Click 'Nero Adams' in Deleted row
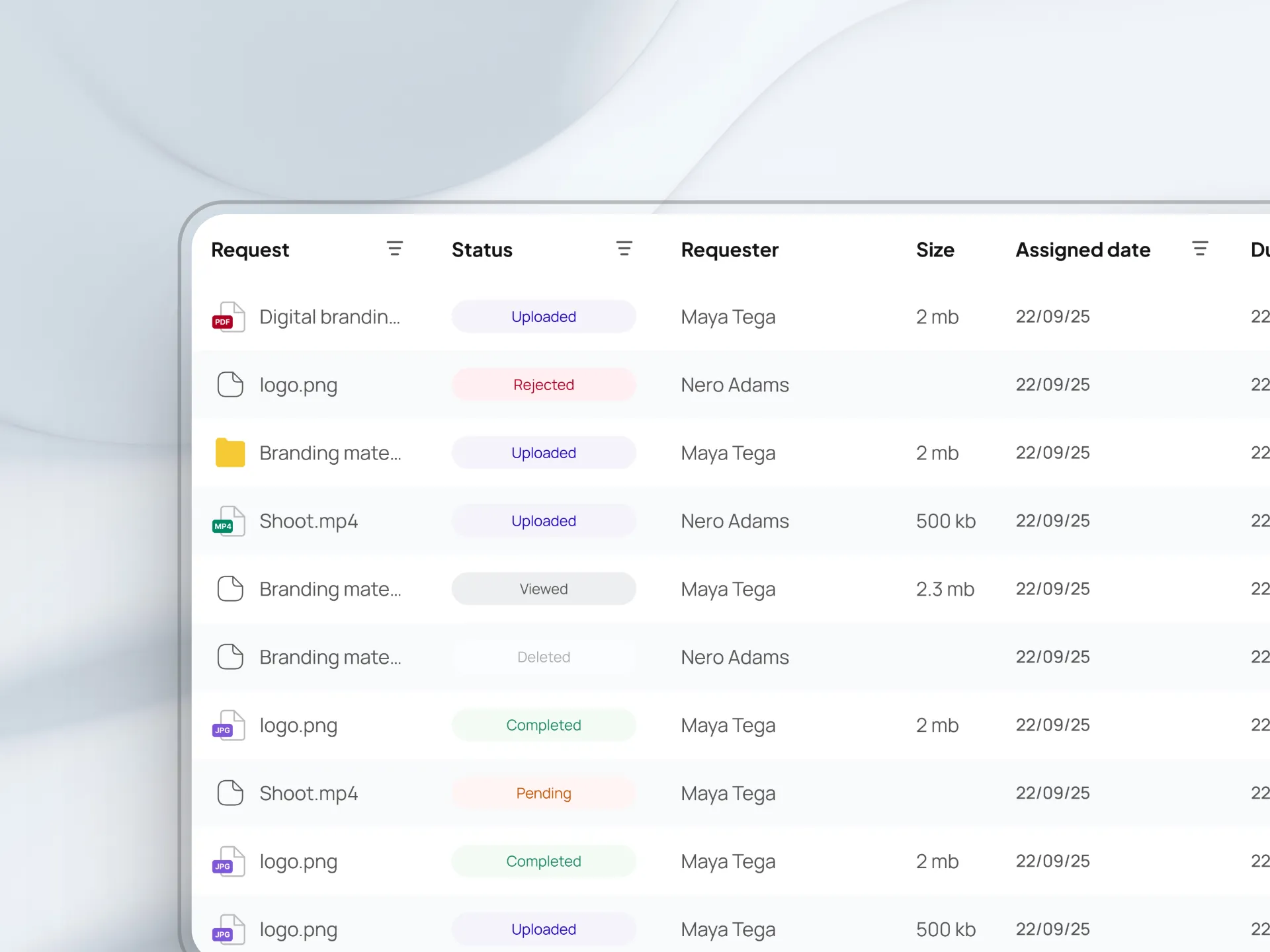Screen dimensions: 1270x952 pos(735,657)
